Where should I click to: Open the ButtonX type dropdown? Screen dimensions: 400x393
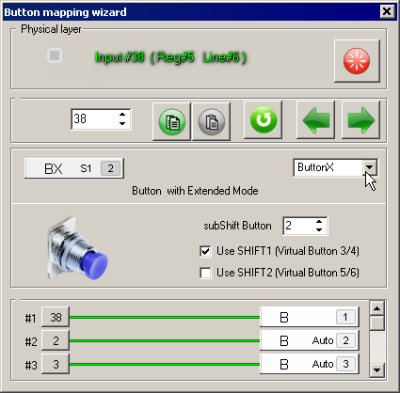tap(370, 167)
